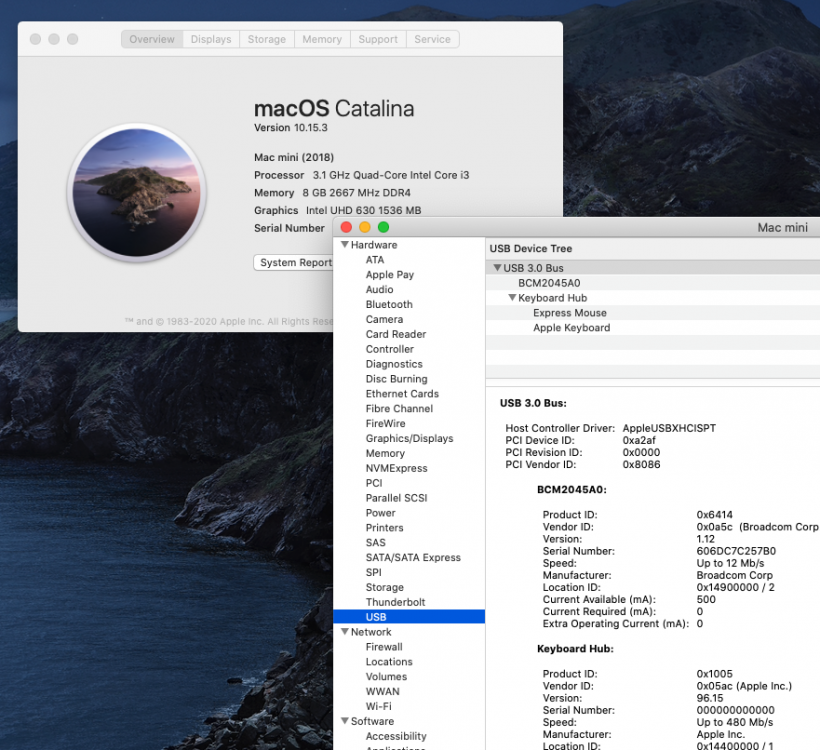This screenshot has height=750, width=820.
Task: Select Locations under Network
Action: tap(389, 662)
